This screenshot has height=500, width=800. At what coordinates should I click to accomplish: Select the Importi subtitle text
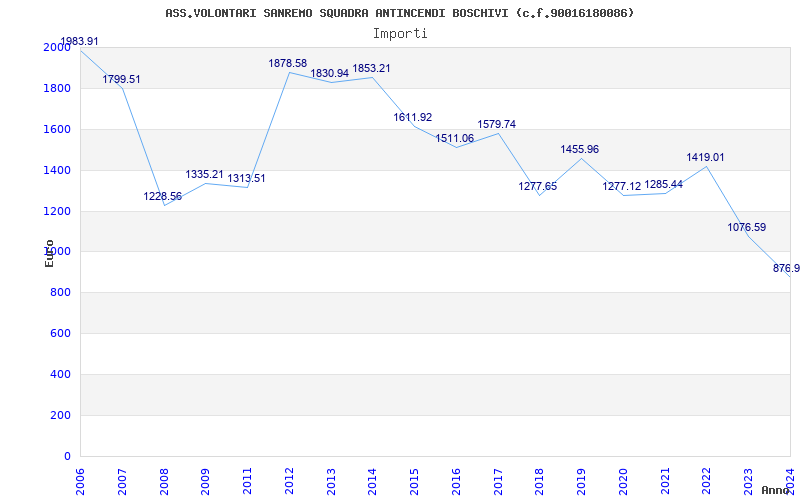coord(400,33)
